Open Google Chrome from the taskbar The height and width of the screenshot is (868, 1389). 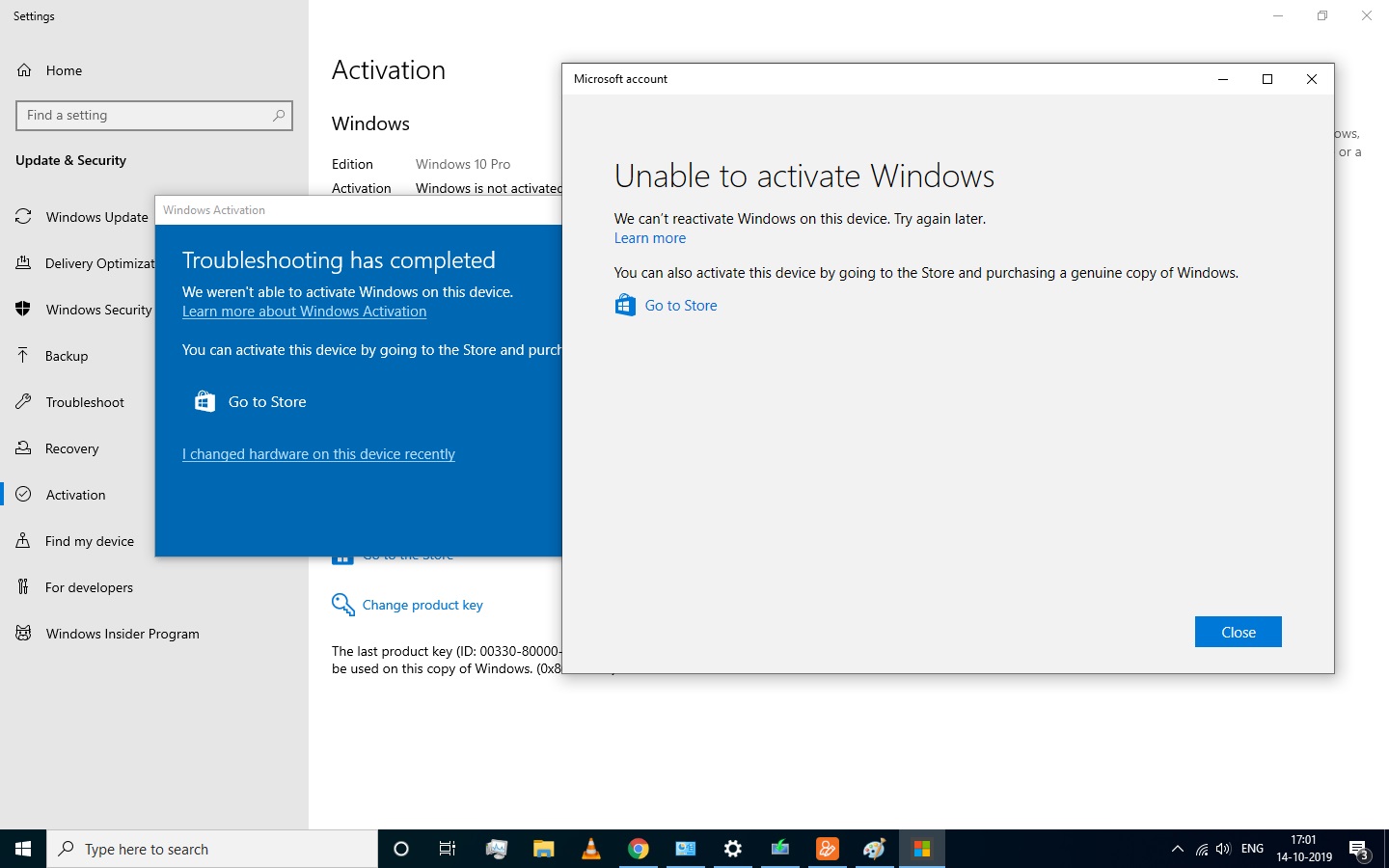pos(639,849)
